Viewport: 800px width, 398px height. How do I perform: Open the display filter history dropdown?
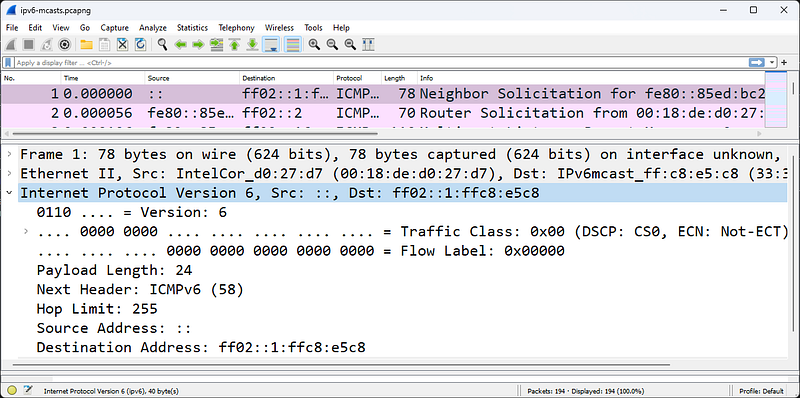[772, 63]
